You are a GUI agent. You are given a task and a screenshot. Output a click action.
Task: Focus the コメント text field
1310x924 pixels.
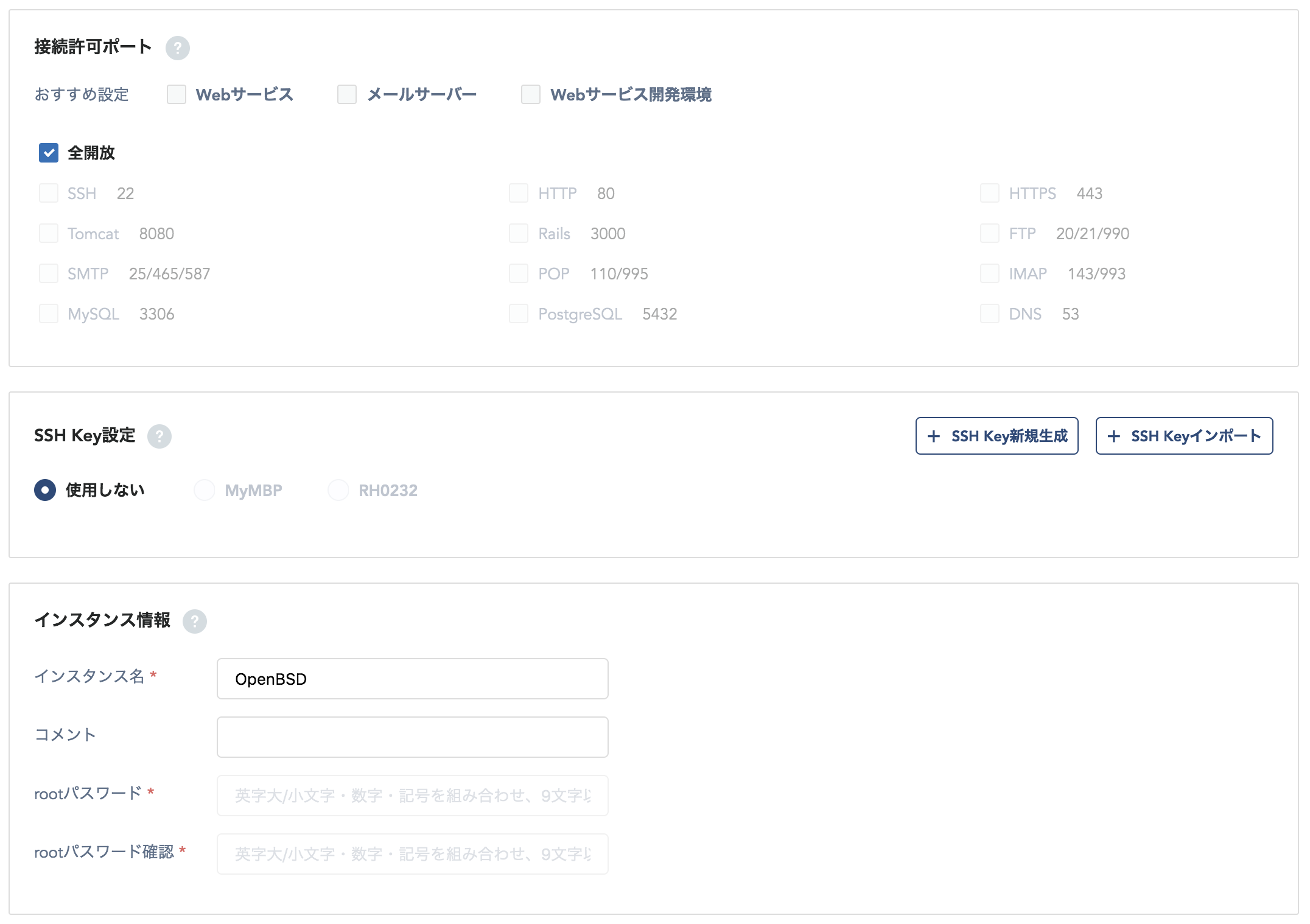point(412,737)
